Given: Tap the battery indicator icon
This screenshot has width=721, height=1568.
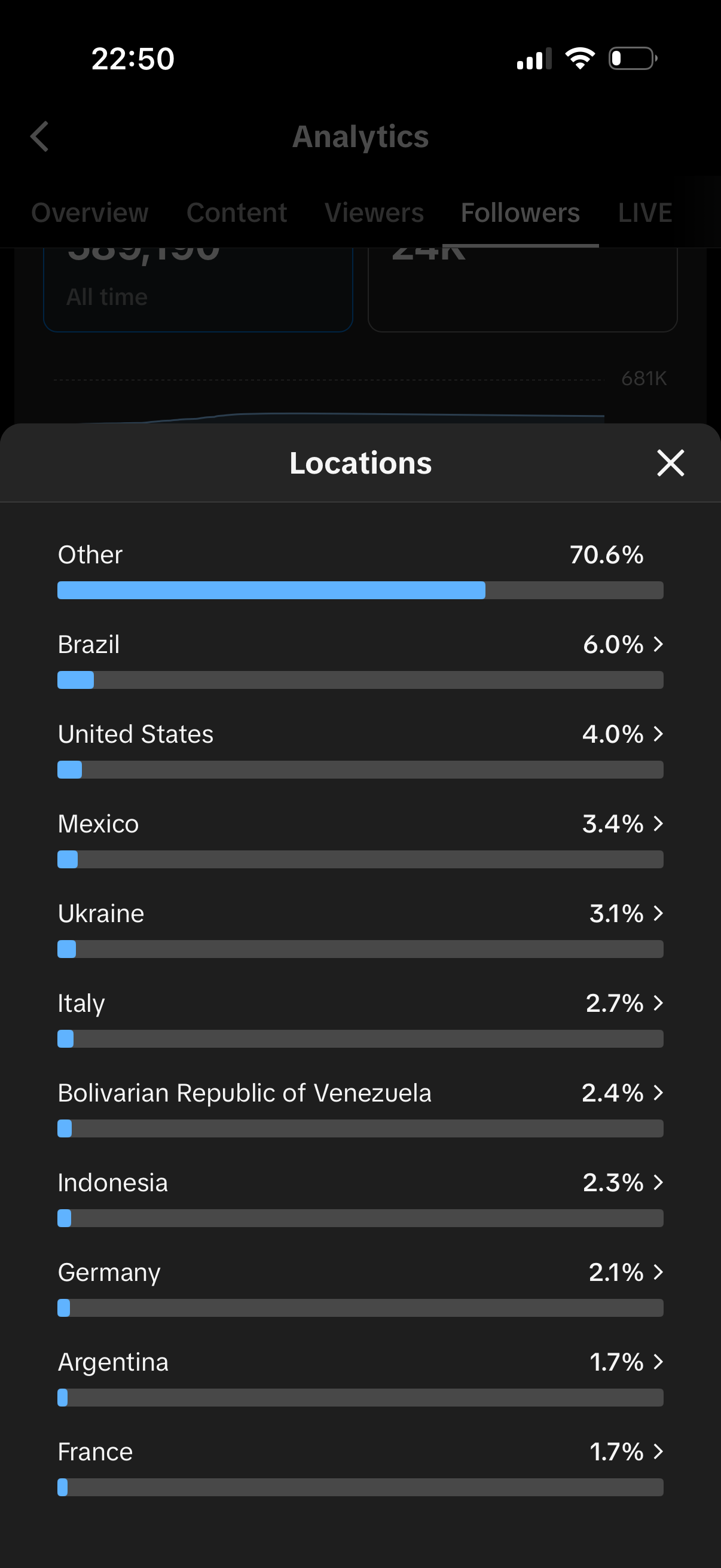Looking at the screenshot, I should tap(633, 59).
